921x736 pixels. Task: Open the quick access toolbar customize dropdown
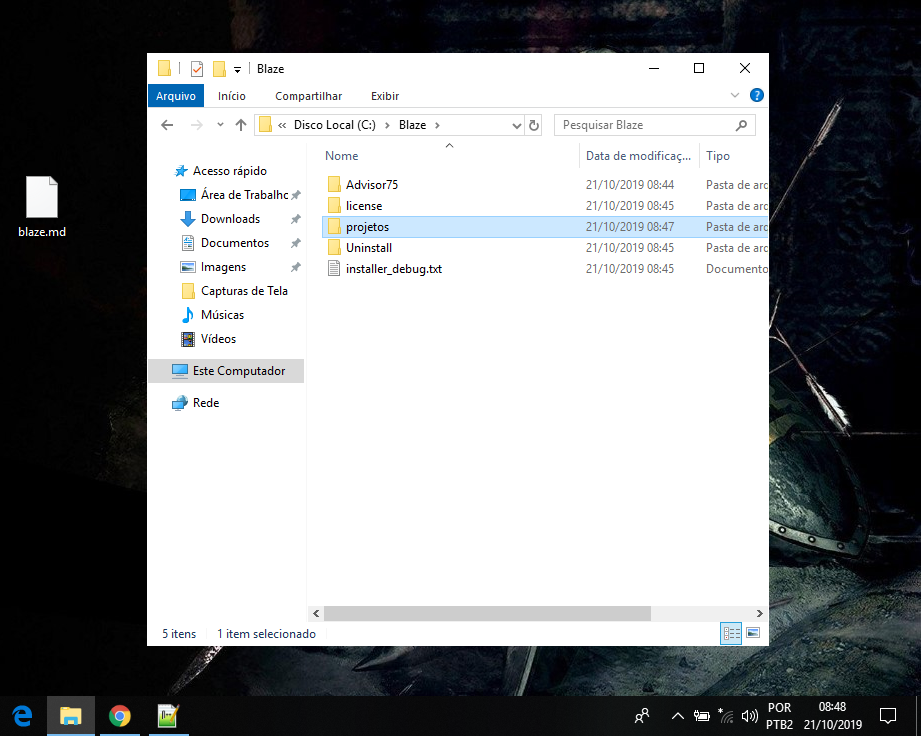[237, 68]
